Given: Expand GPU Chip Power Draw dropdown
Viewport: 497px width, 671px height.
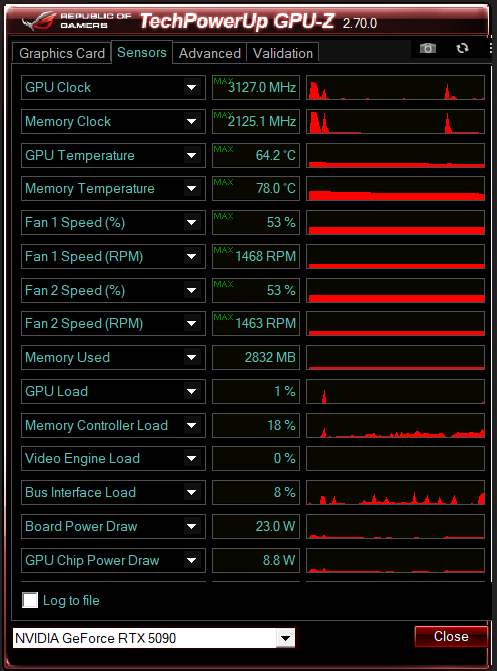Looking at the screenshot, I should pyautogui.click(x=191, y=560).
